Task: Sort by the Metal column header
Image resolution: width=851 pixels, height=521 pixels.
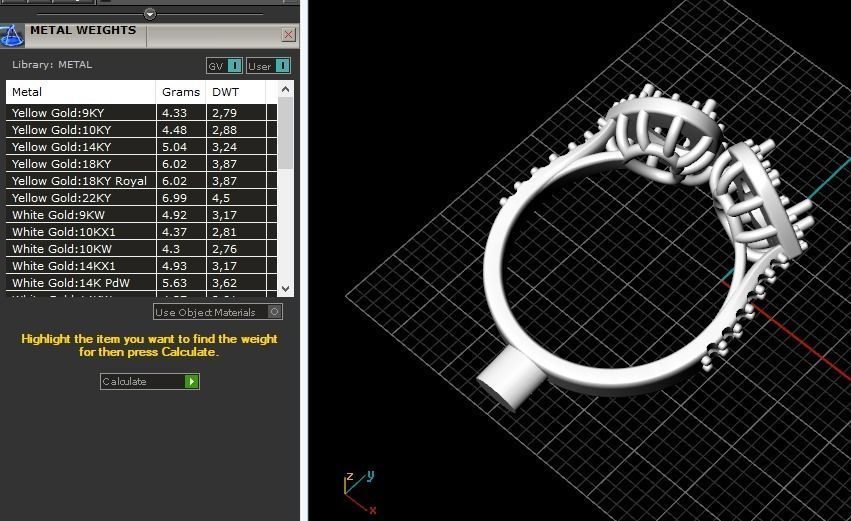Action: click(81, 92)
